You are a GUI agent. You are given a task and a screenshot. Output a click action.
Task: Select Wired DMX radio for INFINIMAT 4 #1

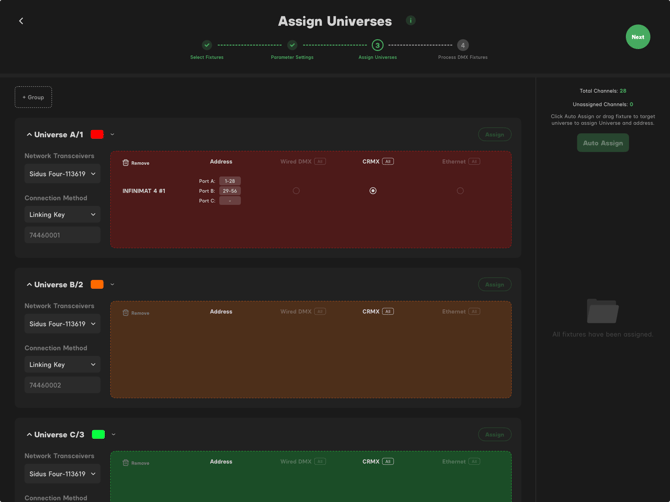[296, 191]
